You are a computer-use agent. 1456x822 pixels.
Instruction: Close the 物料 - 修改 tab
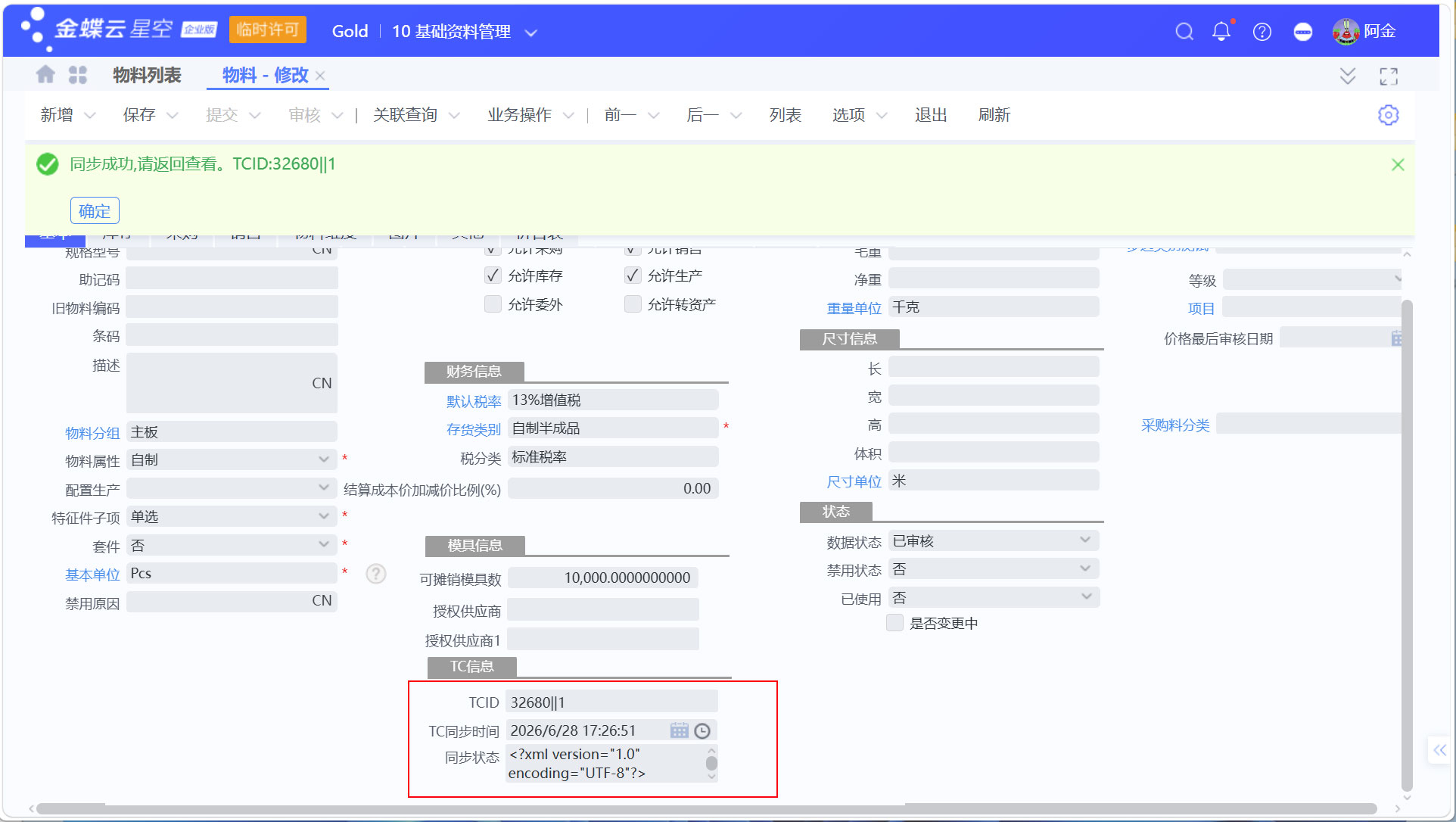(320, 76)
